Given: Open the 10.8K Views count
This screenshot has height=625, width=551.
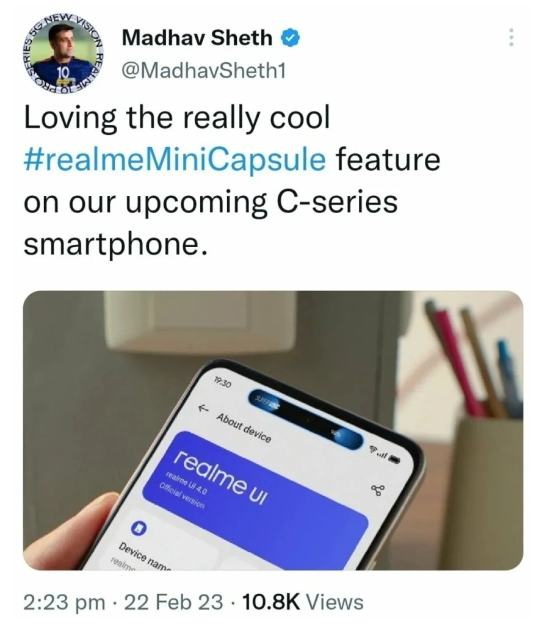Looking at the screenshot, I should (303, 601).
